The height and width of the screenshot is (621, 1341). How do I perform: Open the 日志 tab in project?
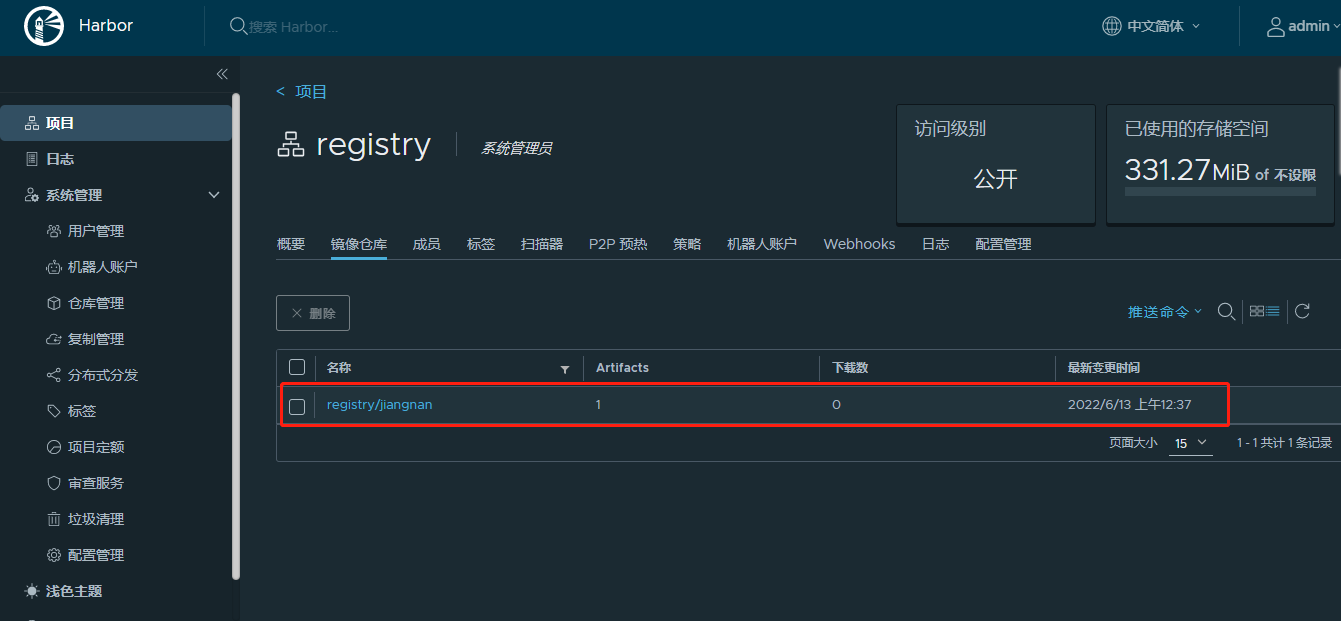pos(936,244)
